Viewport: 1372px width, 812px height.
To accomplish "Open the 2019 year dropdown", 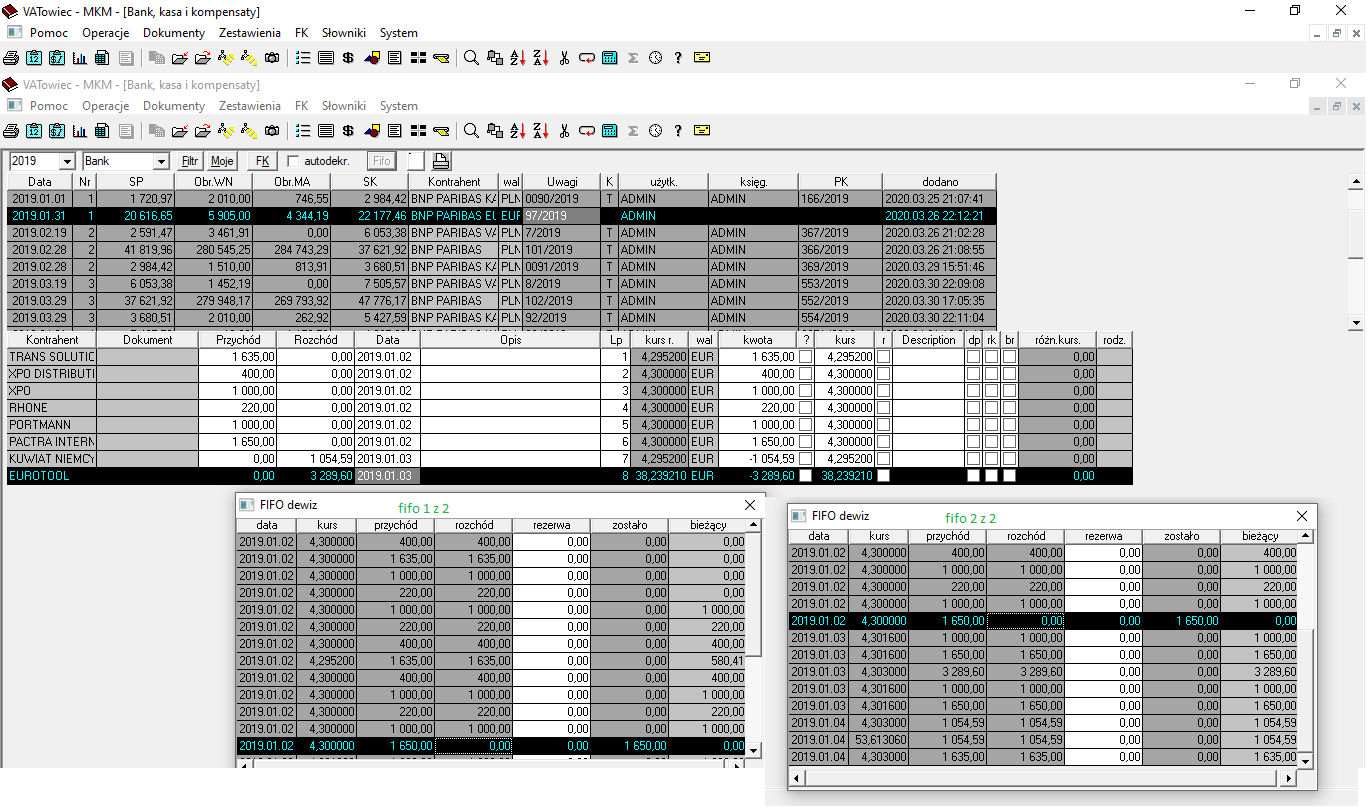I will [68, 161].
